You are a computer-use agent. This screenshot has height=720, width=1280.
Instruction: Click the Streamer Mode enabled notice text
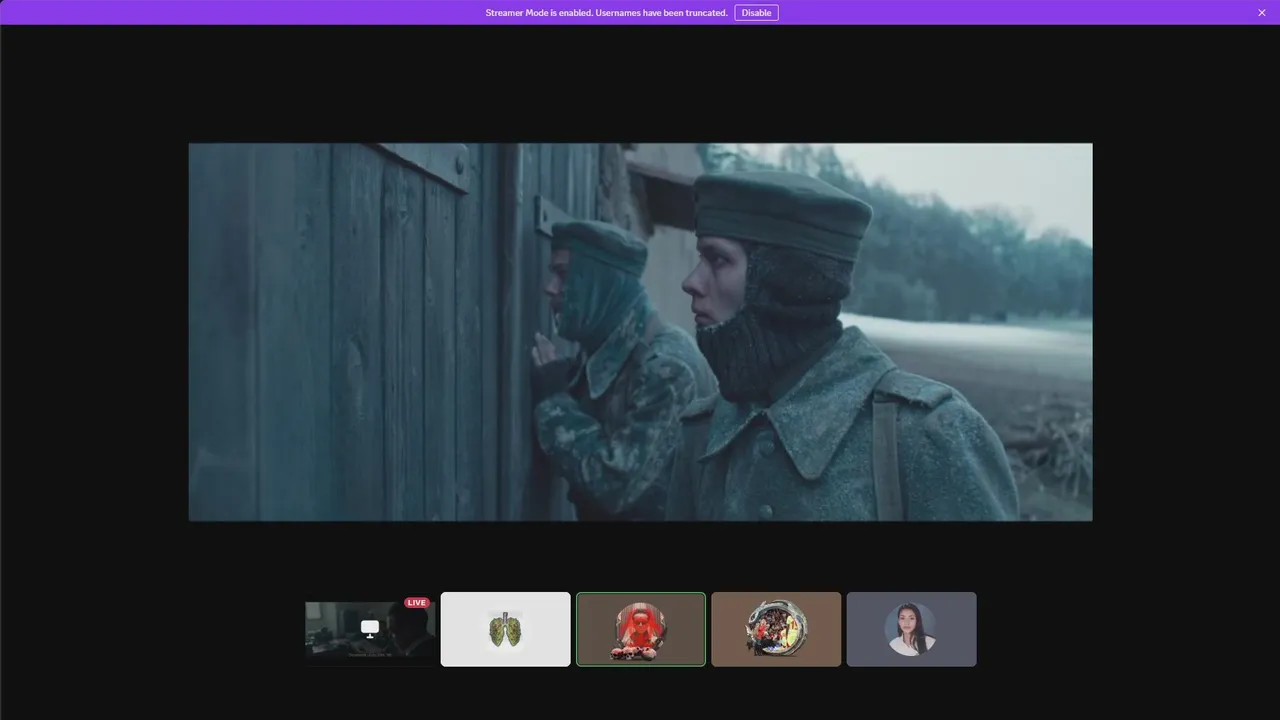[606, 13]
